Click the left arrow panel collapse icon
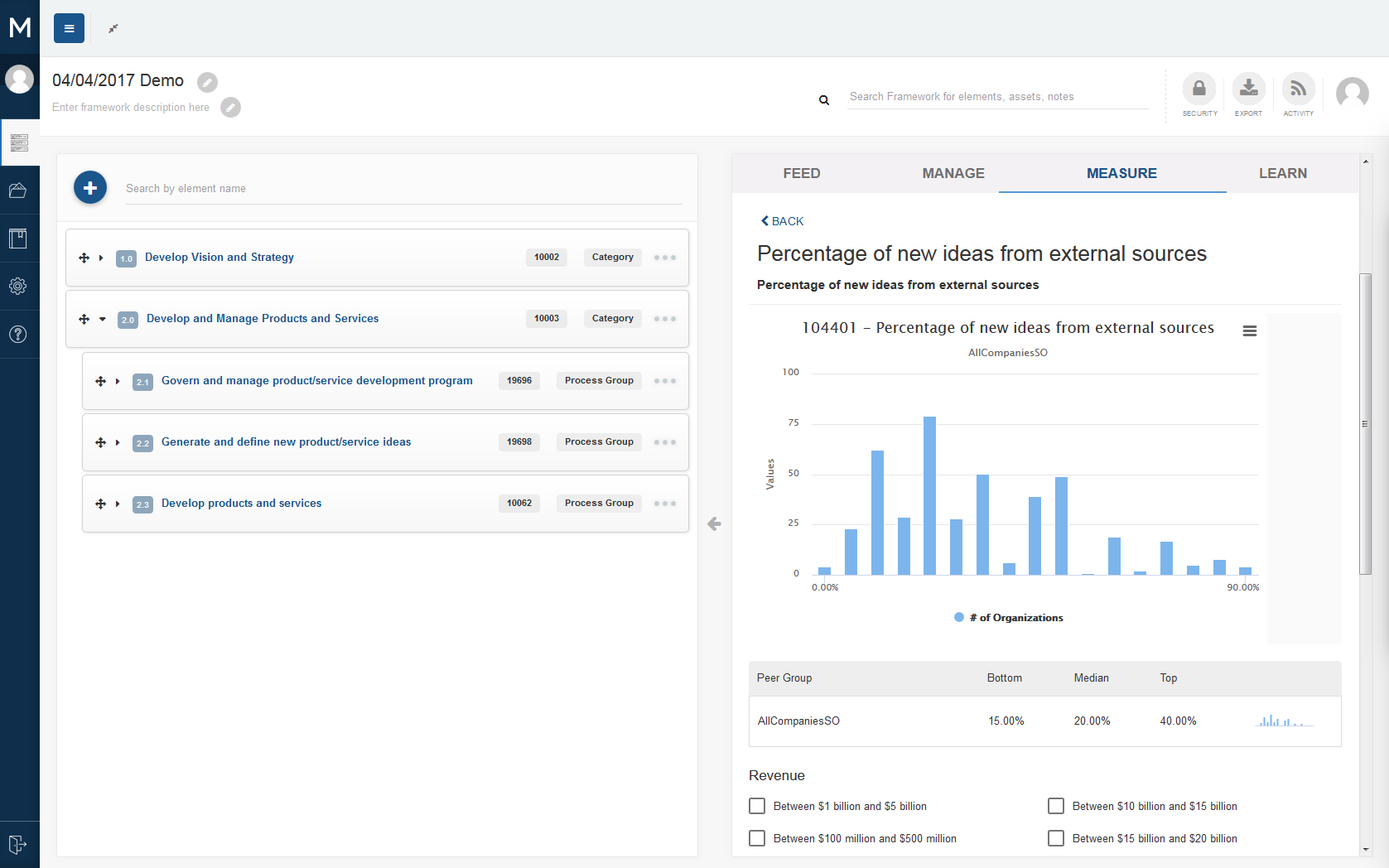Image resolution: width=1389 pixels, height=868 pixels. click(714, 523)
